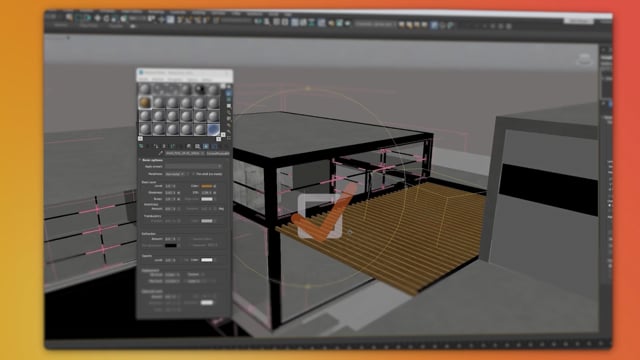Viewport: 640px width, 360px height.
Task: Click the Refraction Amount value field
Action: (x=169, y=239)
